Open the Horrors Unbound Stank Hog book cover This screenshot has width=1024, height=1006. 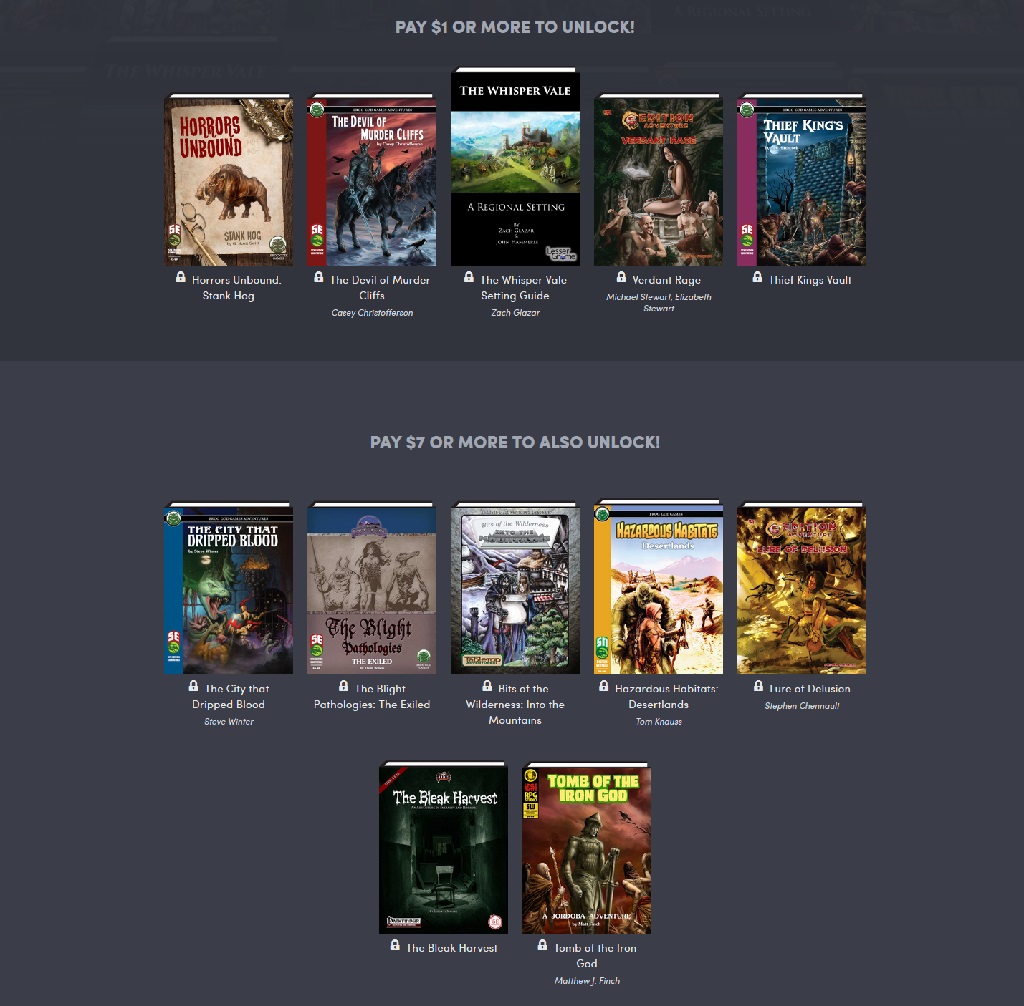(228, 180)
